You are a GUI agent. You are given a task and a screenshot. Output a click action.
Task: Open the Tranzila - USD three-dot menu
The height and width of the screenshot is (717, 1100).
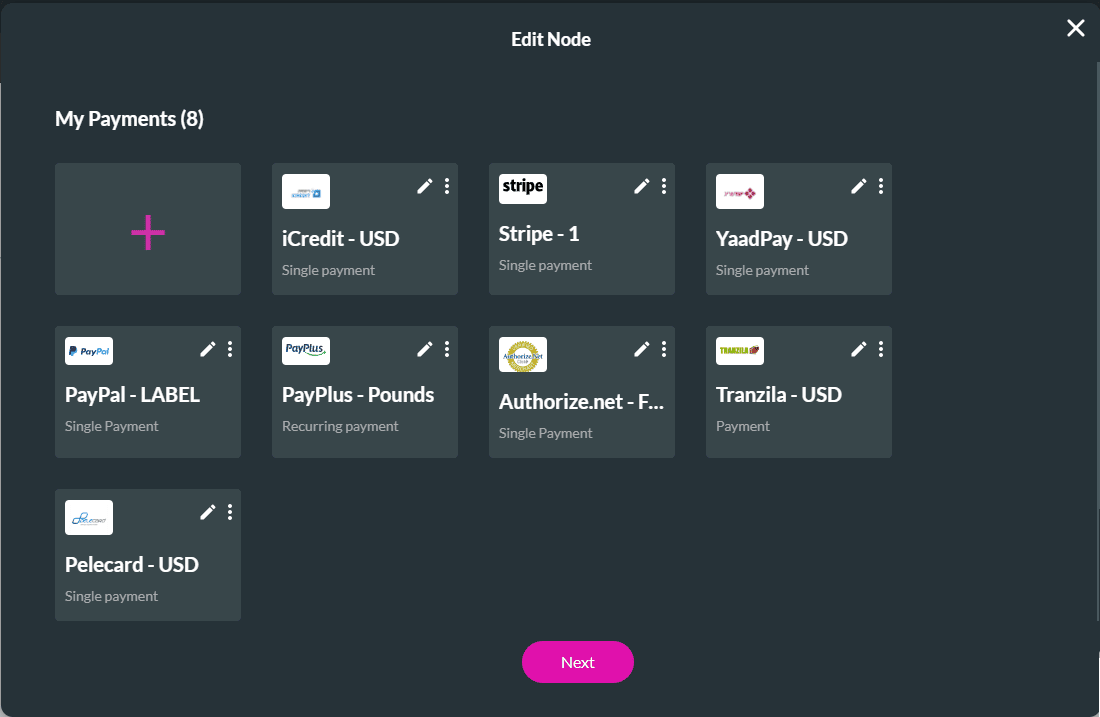(880, 349)
